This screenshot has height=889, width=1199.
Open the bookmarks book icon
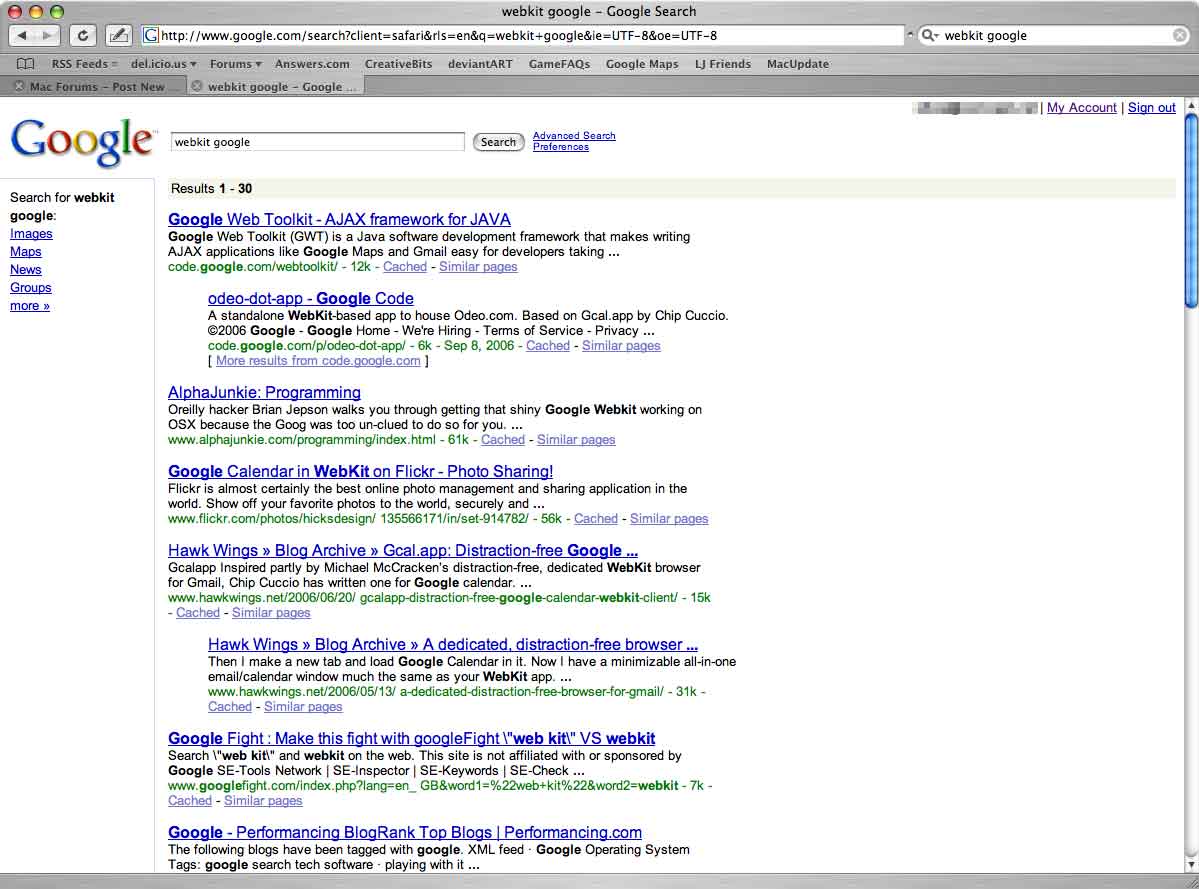click(25, 64)
